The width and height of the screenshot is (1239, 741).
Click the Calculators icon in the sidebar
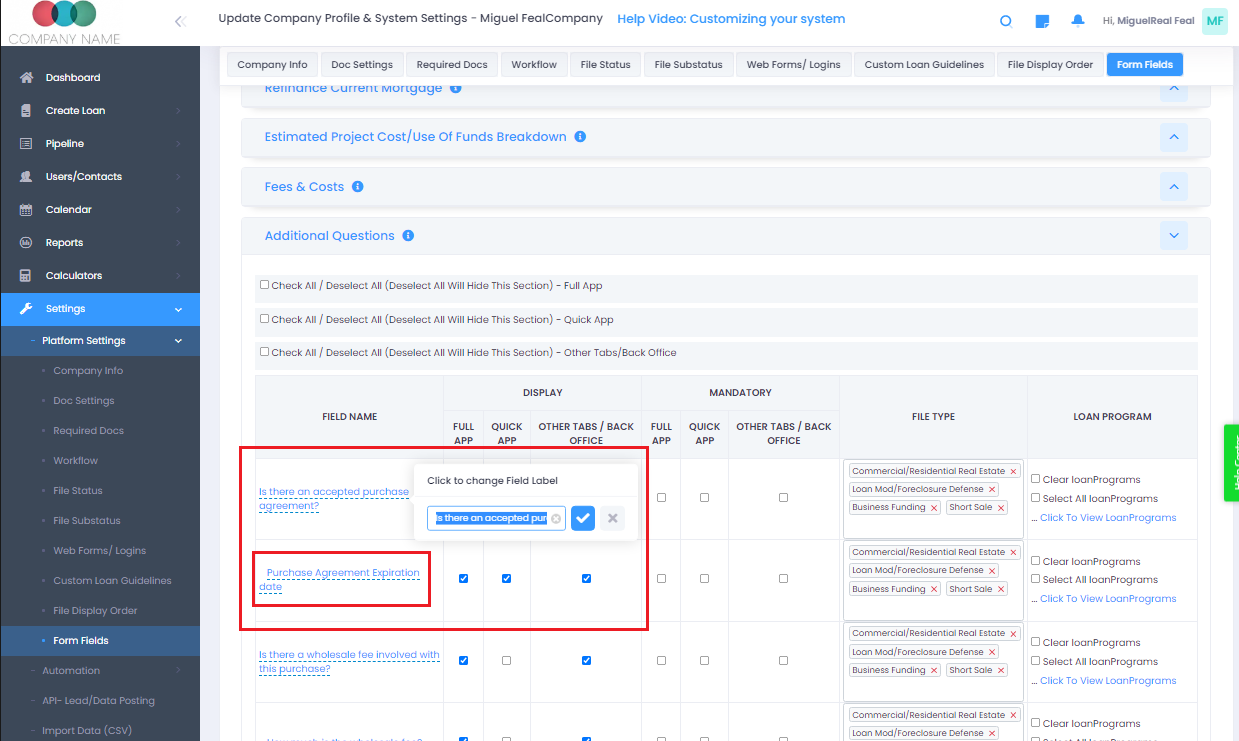pyautogui.click(x=26, y=276)
